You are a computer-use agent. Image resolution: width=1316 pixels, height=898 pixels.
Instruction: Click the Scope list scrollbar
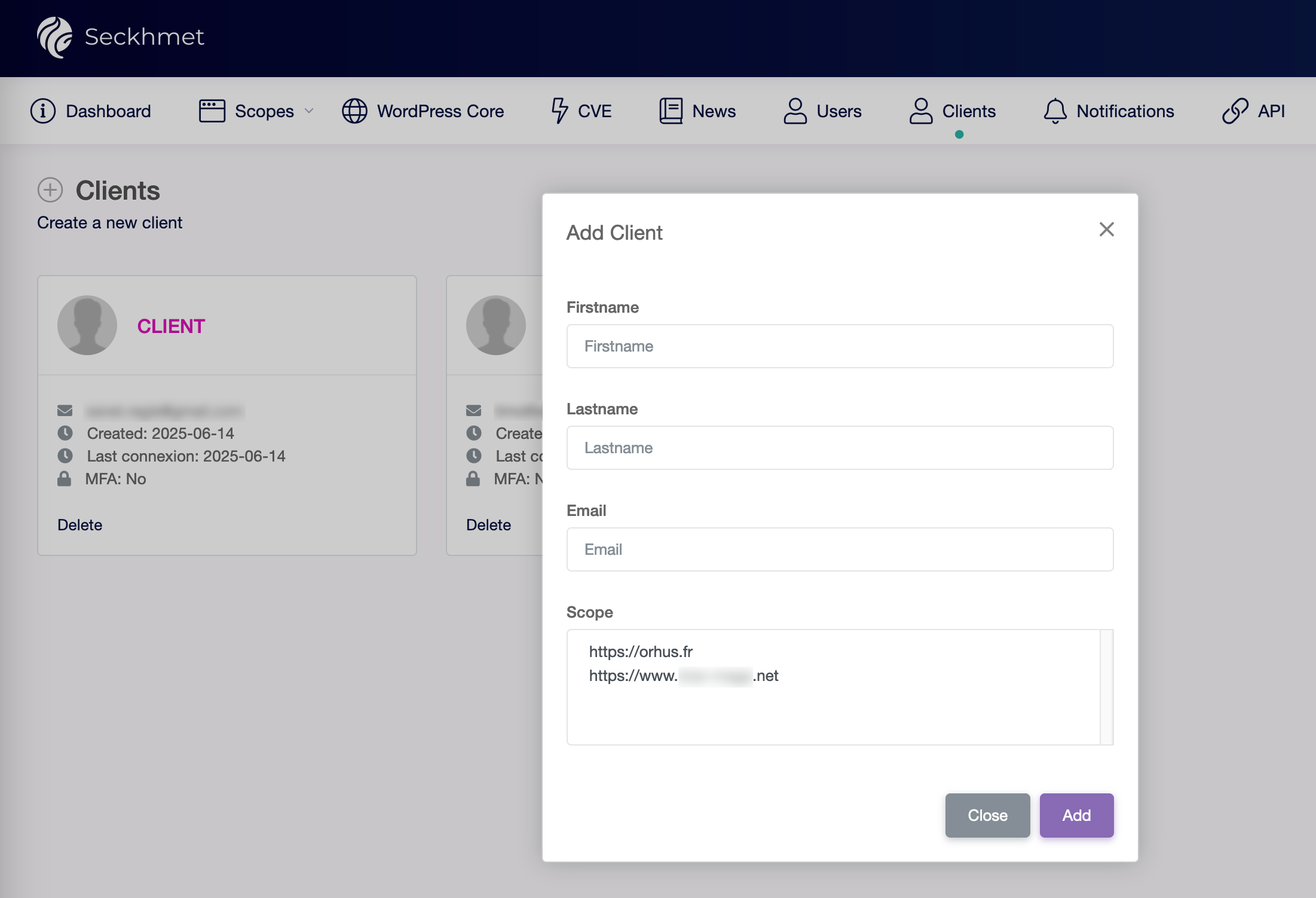pyautogui.click(x=1106, y=687)
